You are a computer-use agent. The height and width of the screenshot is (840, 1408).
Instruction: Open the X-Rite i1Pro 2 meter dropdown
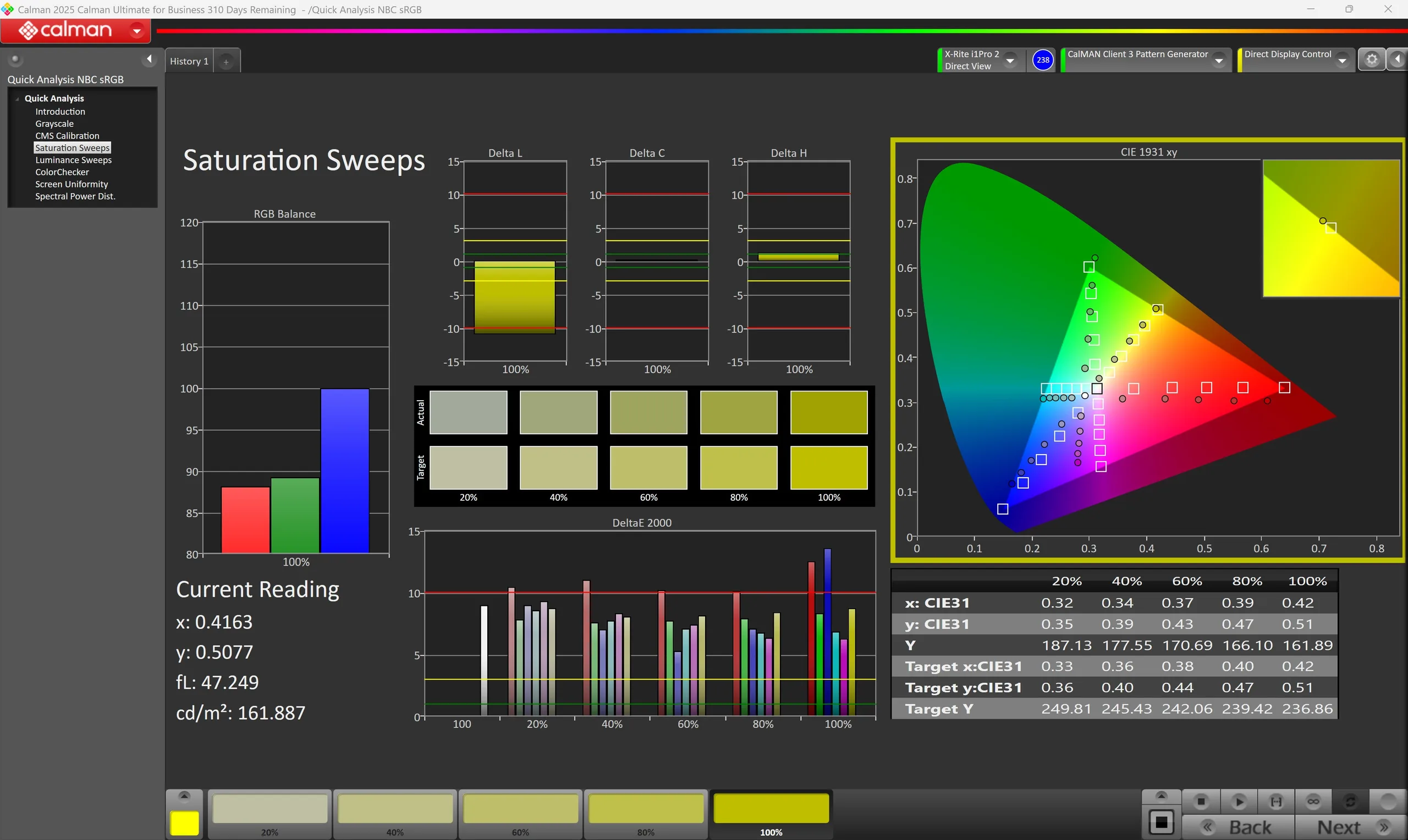click(x=1010, y=60)
